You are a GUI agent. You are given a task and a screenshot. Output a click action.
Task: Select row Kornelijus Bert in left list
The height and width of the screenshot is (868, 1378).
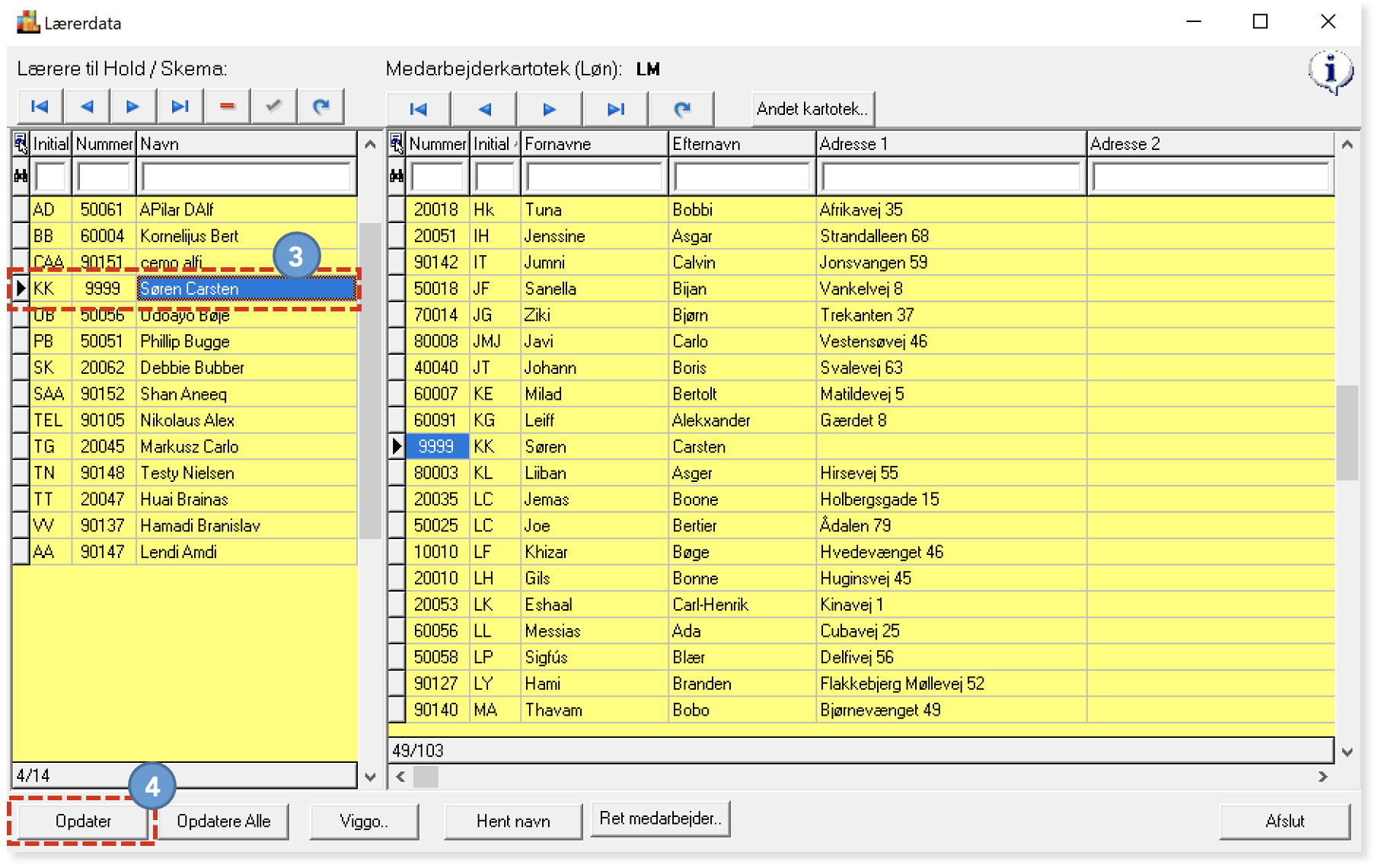click(x=184, y=236)
